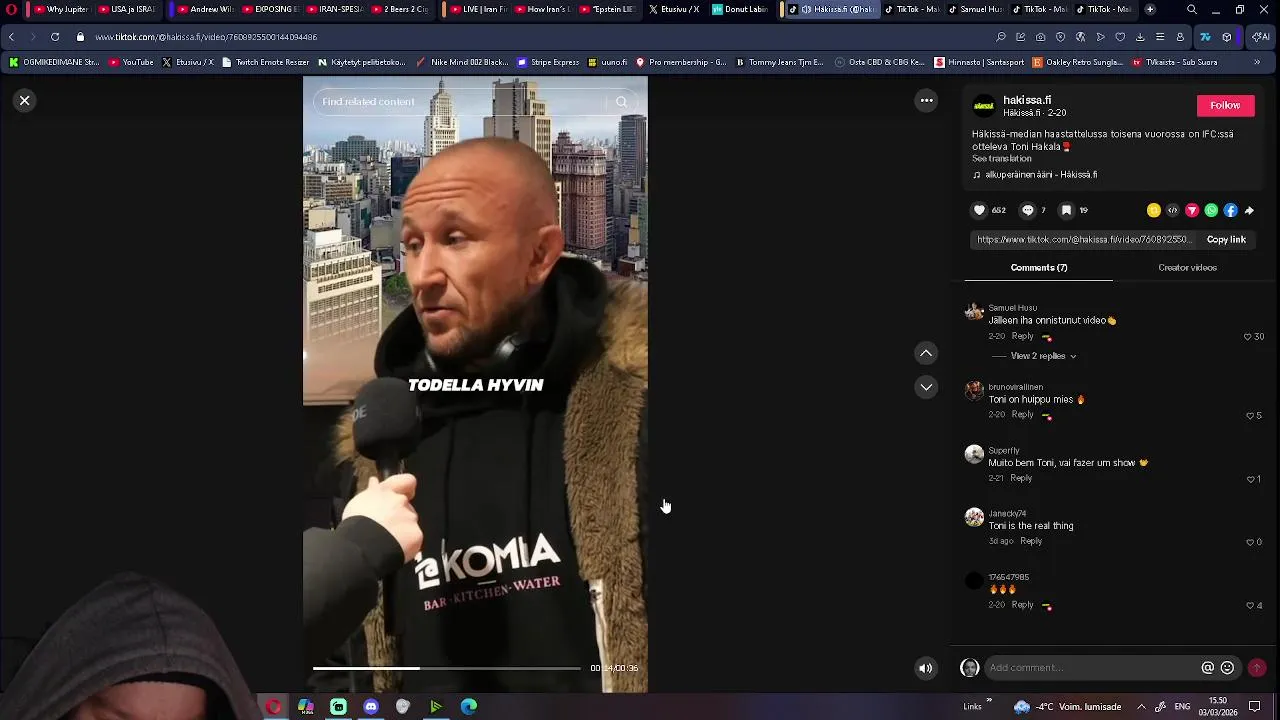Search related content magnifier icon
This screenshot has width=1280, height=720.
click(621, 101)
